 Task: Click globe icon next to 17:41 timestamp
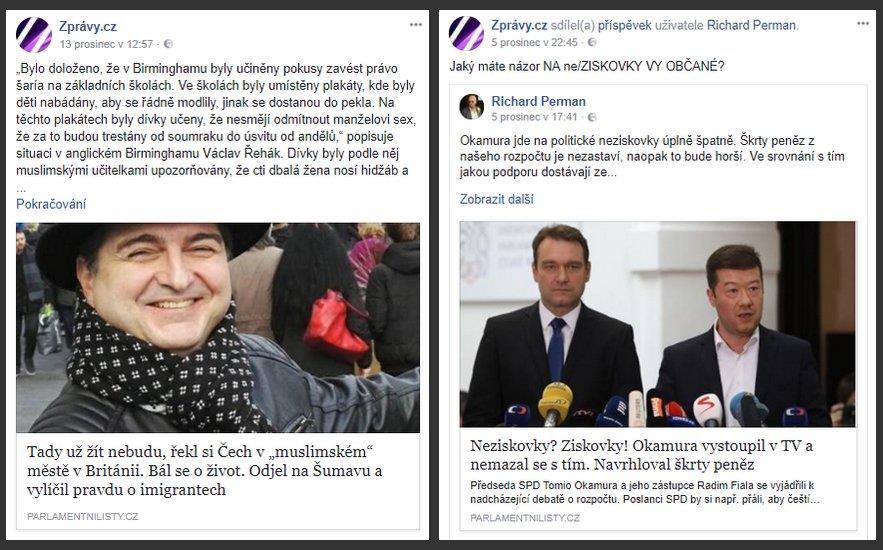(x=592, y=117)
